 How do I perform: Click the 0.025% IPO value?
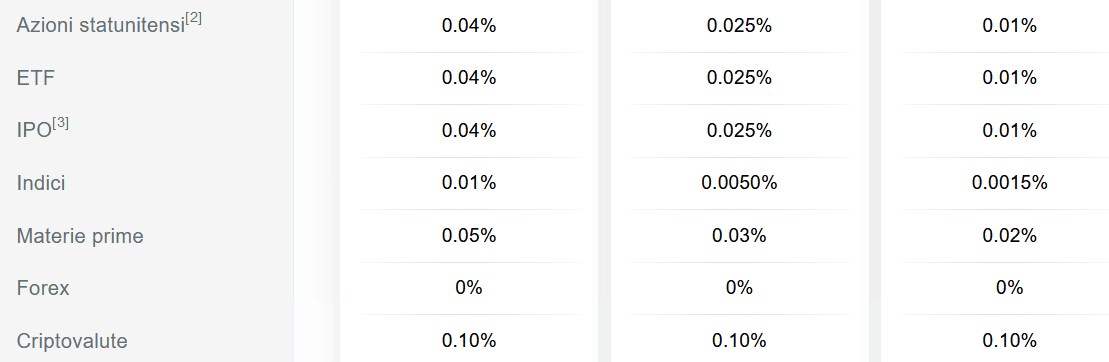tap(739, 131)
